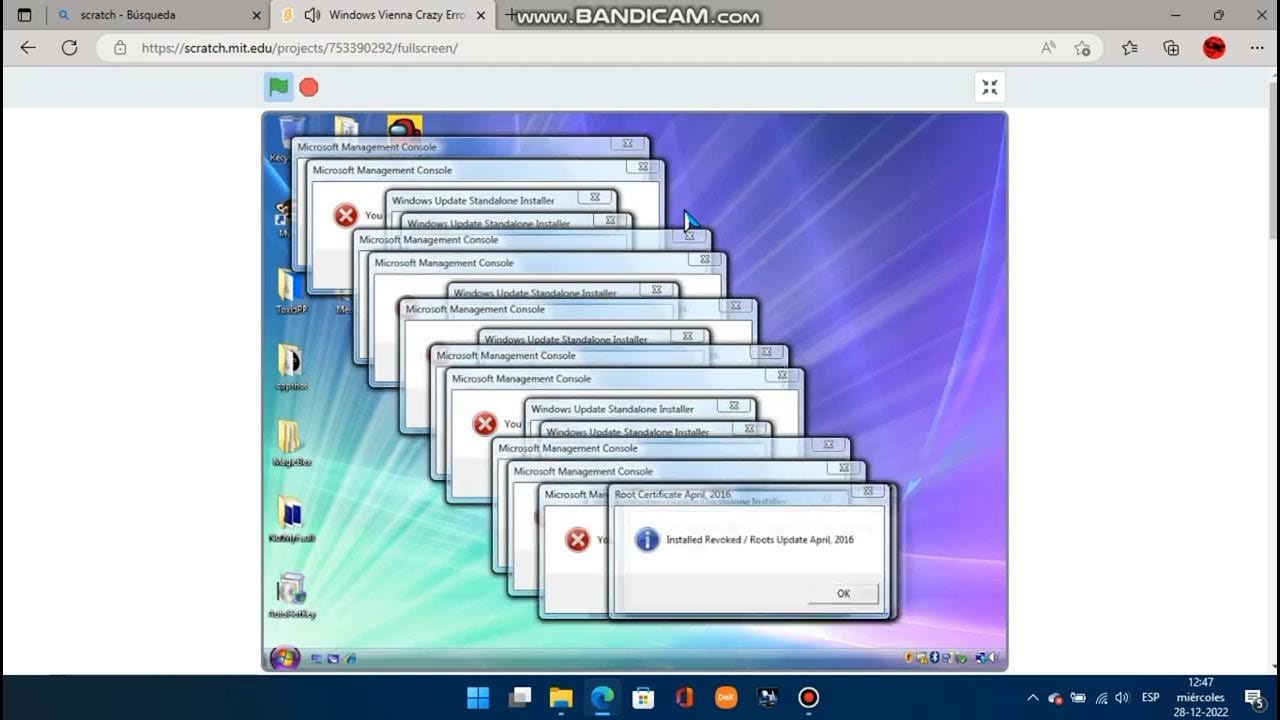Image resolution: width=1280 pixels, height=720 pixels.
Task: Click OK in the Root Certificate dialog
Action: (843, 593)
